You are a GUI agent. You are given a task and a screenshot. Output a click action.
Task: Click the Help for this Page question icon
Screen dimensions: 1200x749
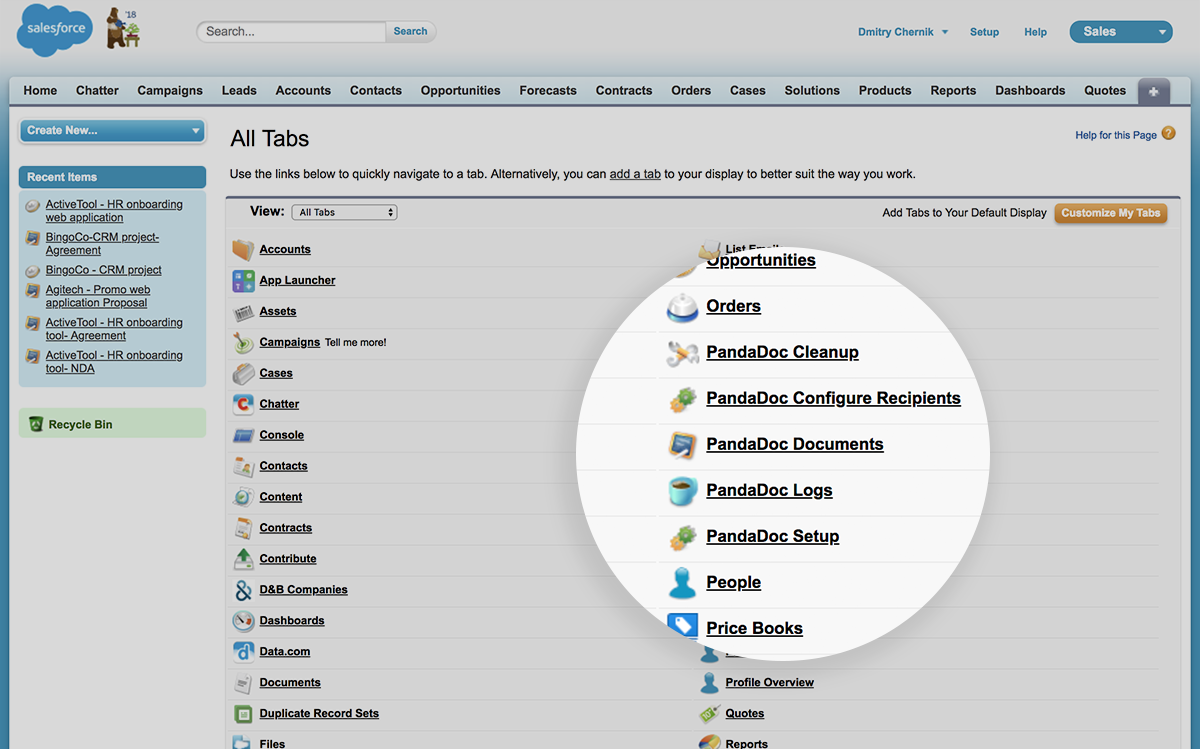pyautogui.click(x=1168, y=133)
